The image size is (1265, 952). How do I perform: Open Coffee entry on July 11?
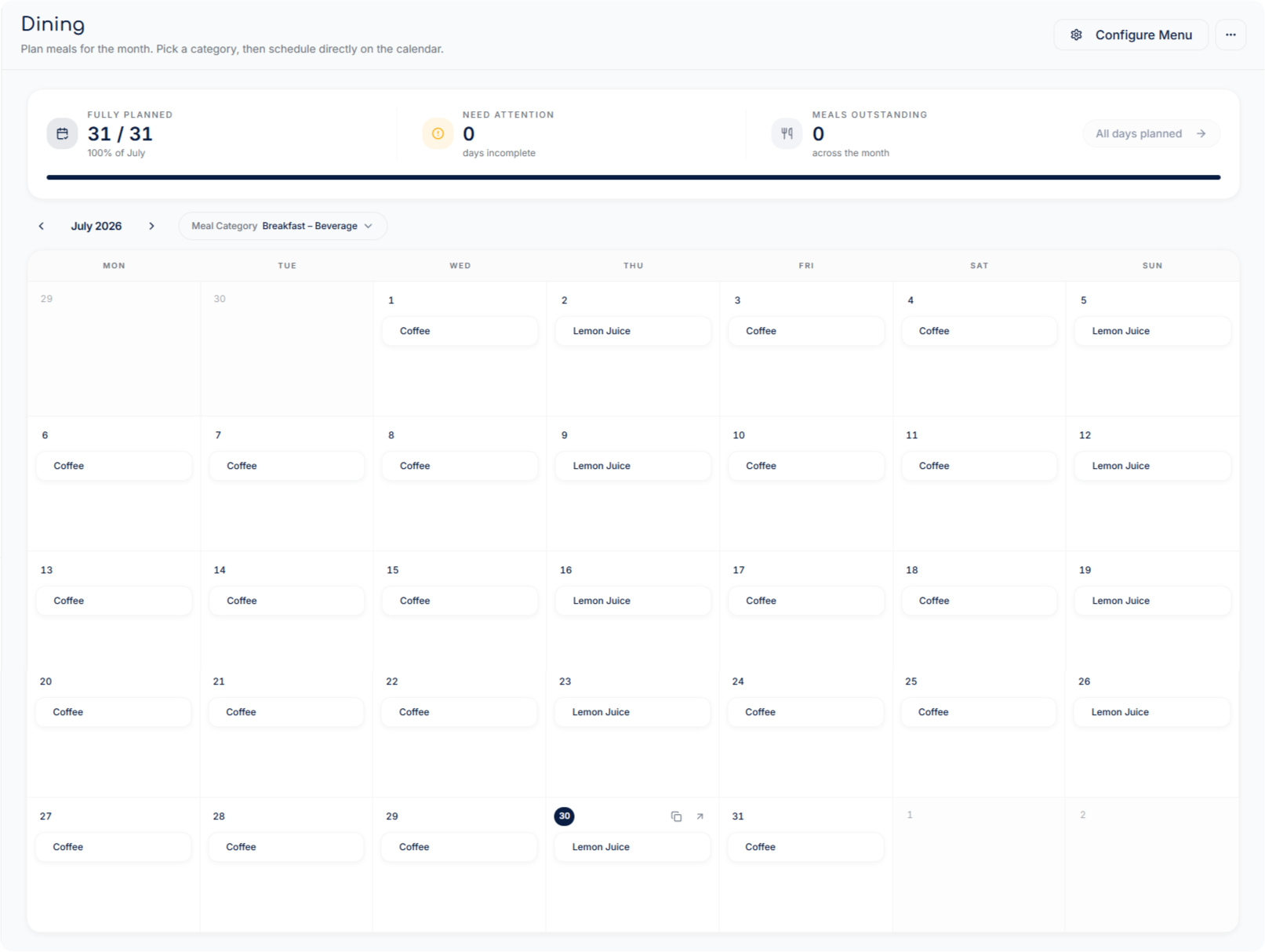click(x=980, y=466)
